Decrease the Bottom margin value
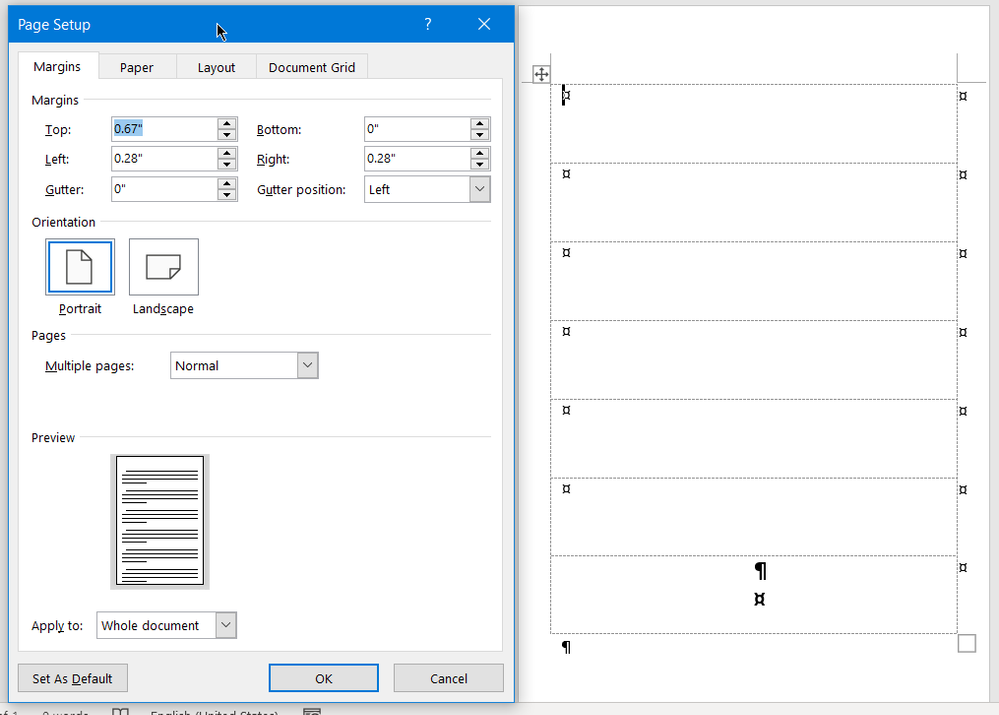This screenshot has width=999, height=715. pos(479,134)
